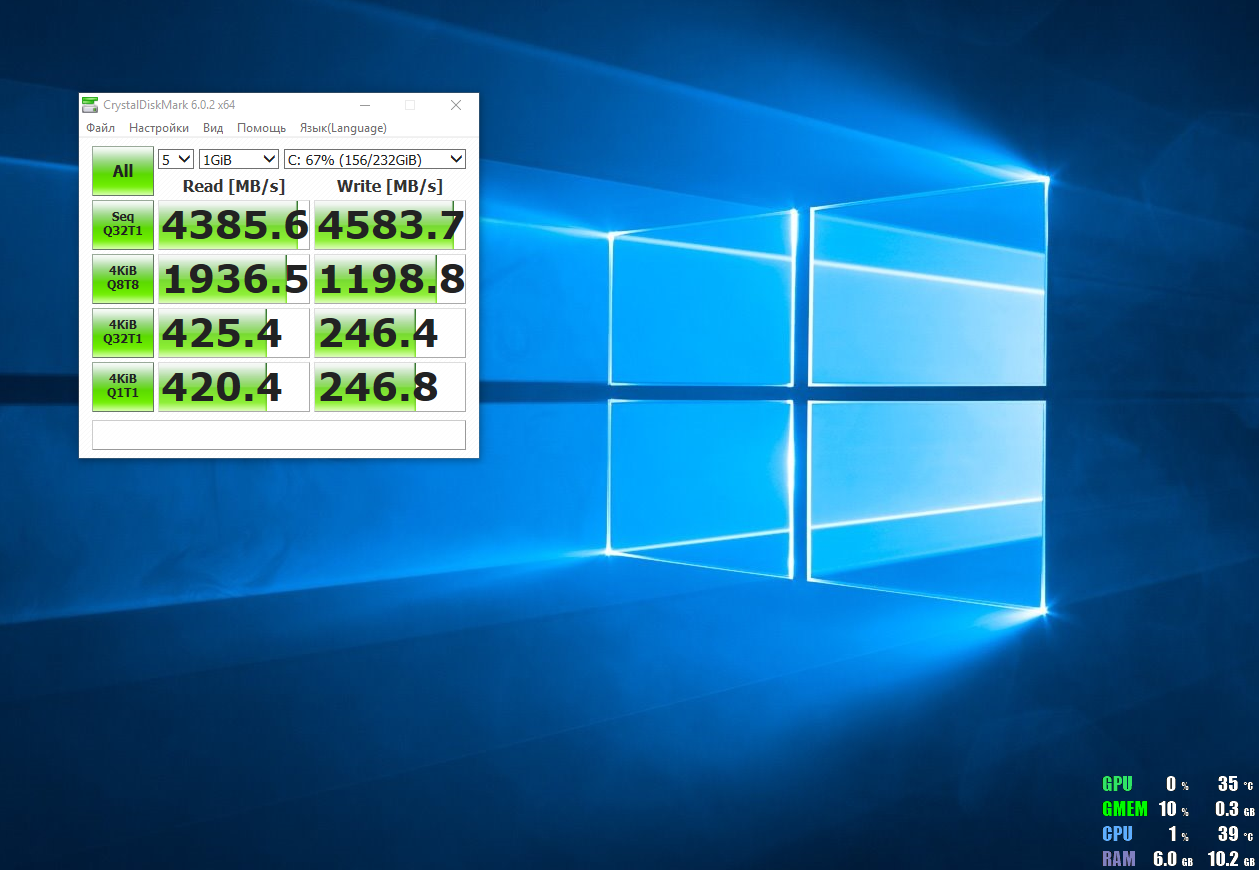Click the CrystalDiskMark title bar app icon
This screenshot has height=870, width=1259.
[91, 105]
